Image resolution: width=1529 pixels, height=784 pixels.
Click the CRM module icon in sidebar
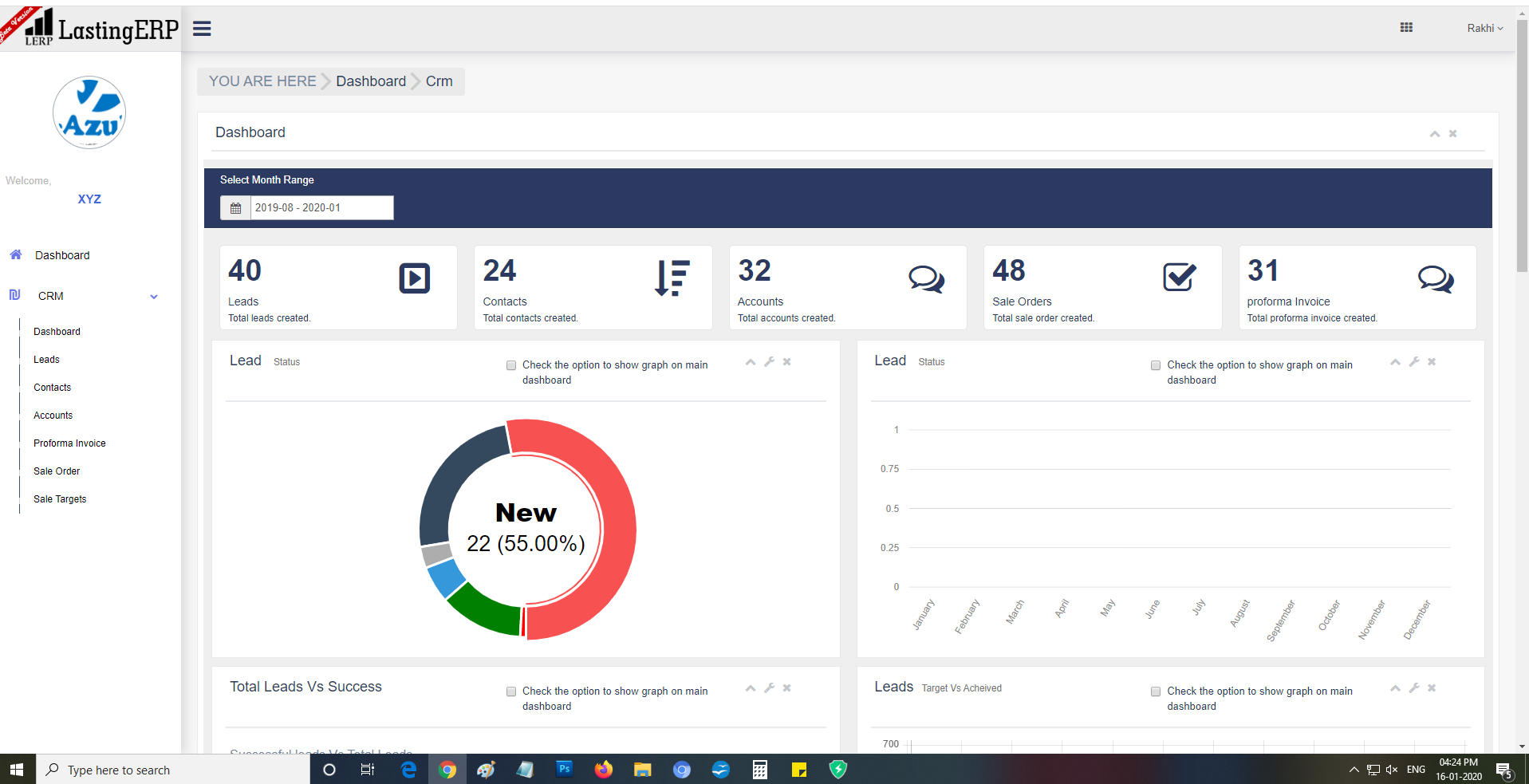tap(15, 295)
